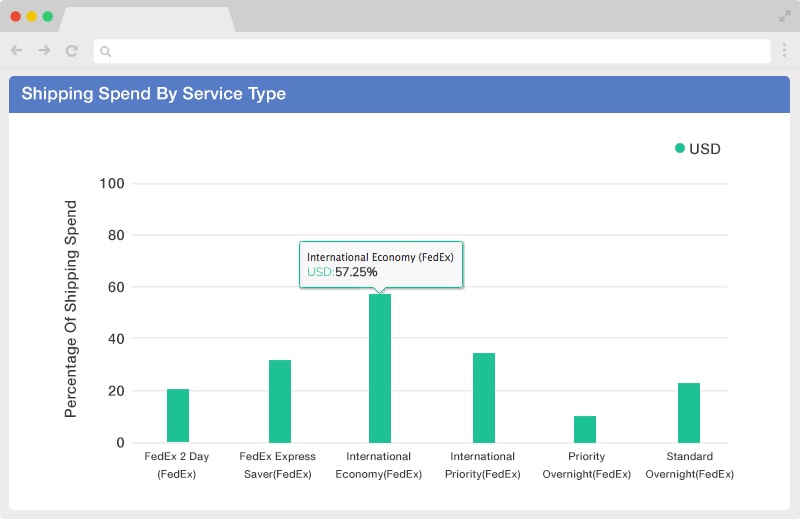Select the empty browser tab
This screenshot has width=800, height=519.
pos(147,19)
